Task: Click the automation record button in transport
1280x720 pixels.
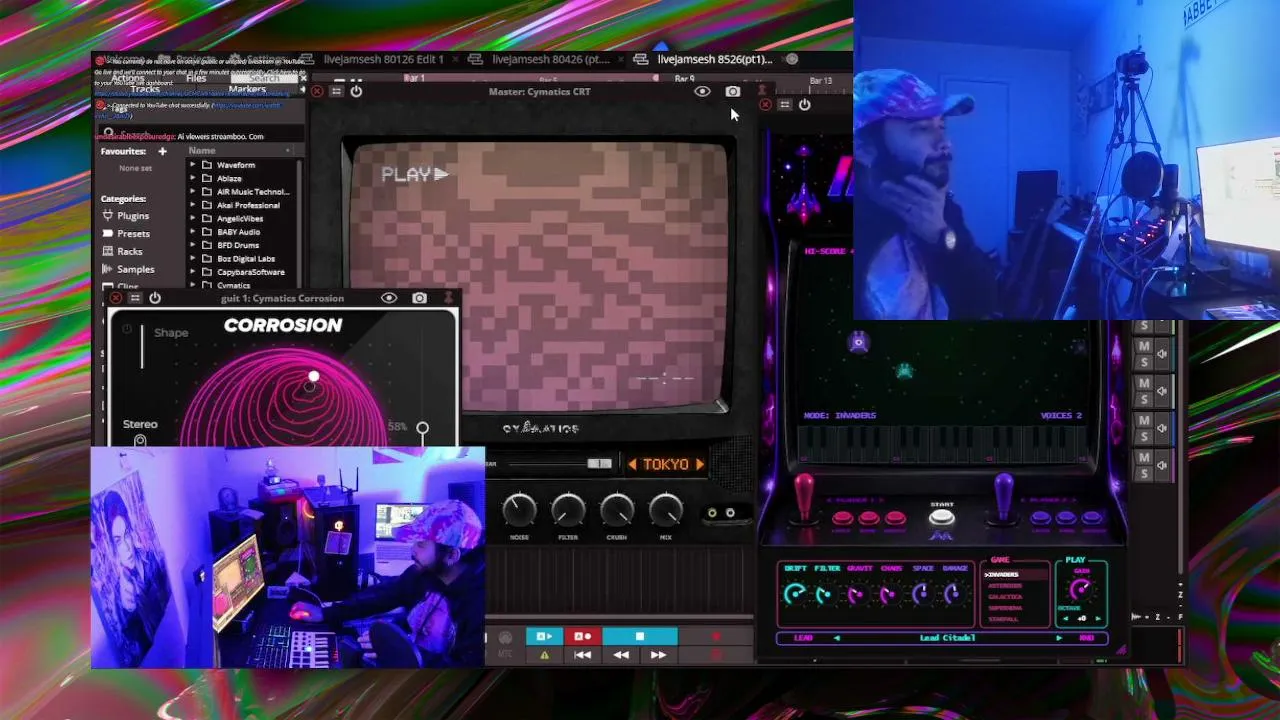Action: pos(583,636)
